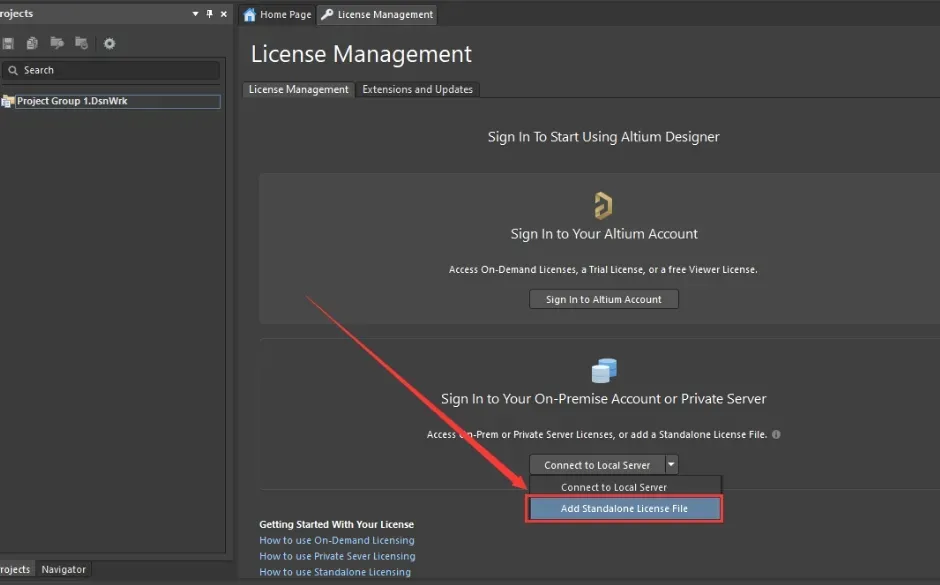Click the folder refresh icon in Projects toolbar

click(x=81, y=43)
